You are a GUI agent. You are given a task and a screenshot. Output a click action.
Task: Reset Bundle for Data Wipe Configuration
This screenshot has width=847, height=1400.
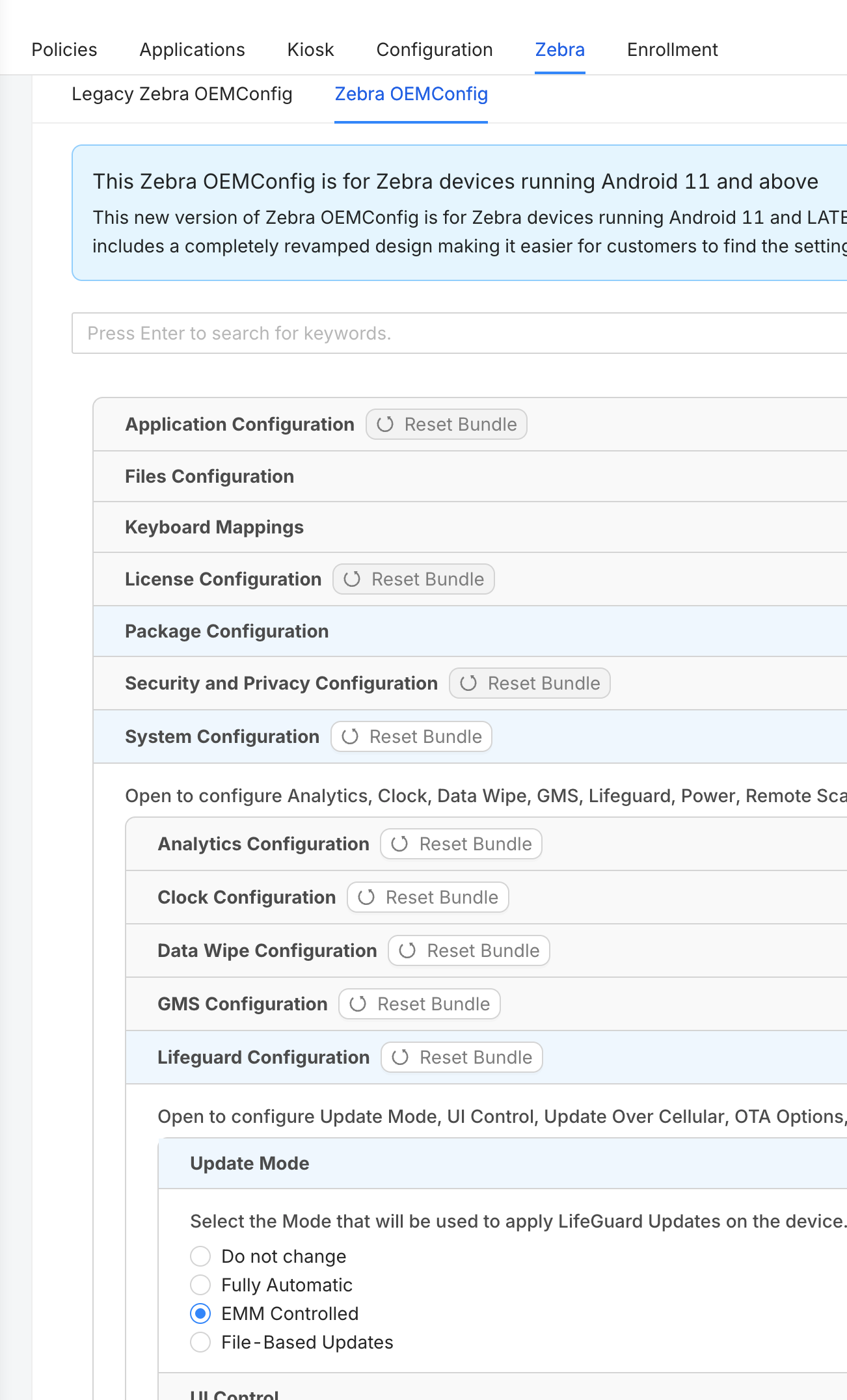pos(469,950)
